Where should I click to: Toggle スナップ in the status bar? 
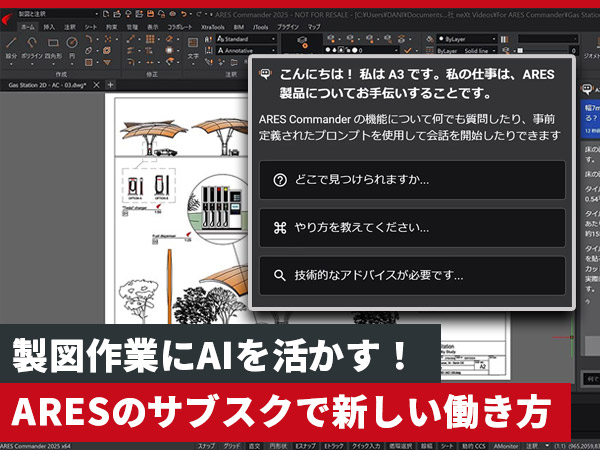point(206,446)
